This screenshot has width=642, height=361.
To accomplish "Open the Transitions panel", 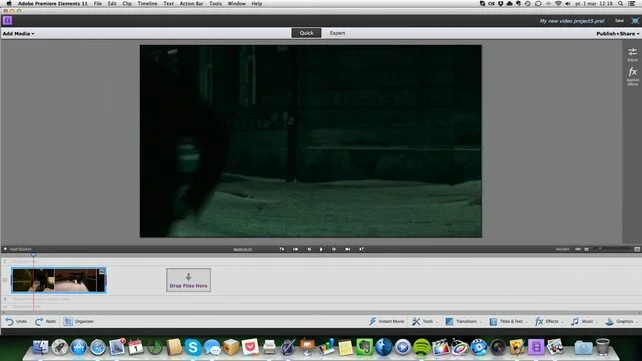I will point(463,322).
